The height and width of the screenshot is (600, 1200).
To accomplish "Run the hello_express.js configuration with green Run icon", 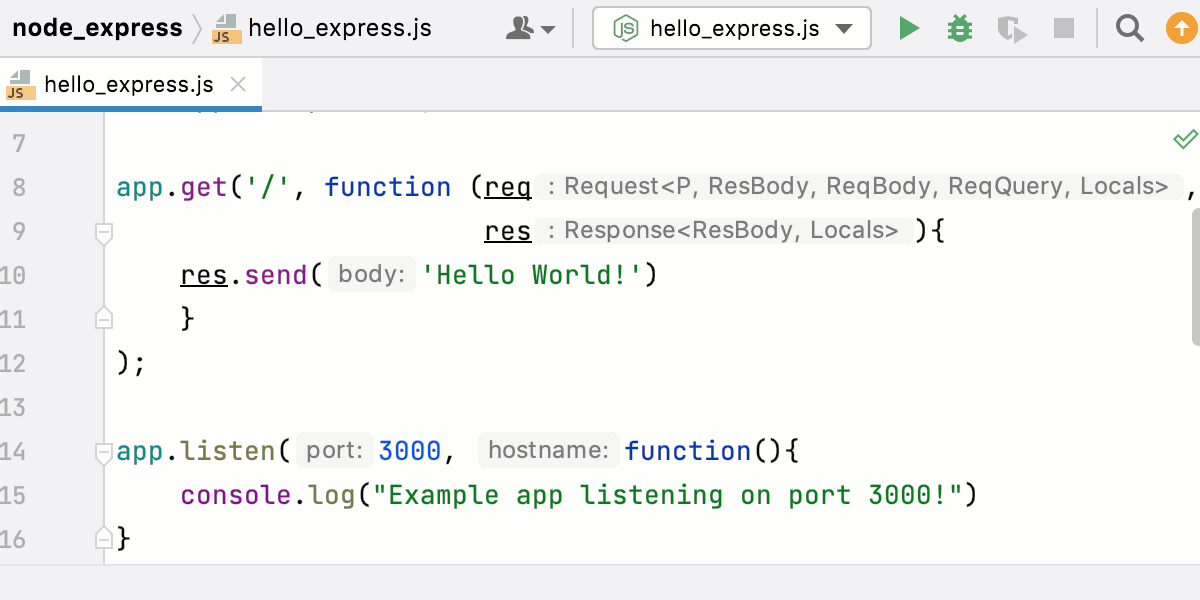I will [x=909, y=28].
